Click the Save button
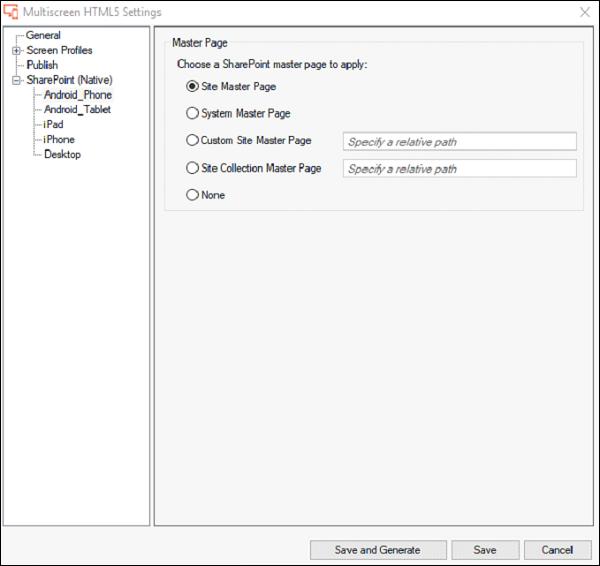Image resolution: width=600 pixels, height=566 pixels. point(485,550)
